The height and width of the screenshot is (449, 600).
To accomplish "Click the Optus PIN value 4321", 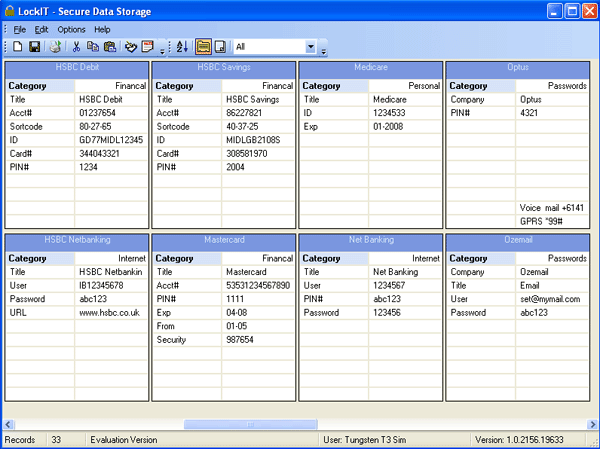I will (529, 113).
